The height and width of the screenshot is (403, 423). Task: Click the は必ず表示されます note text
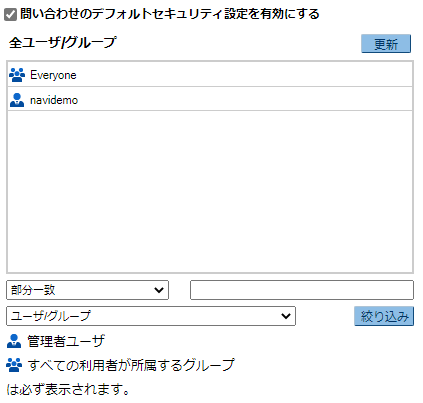click(x=68, y=389)
